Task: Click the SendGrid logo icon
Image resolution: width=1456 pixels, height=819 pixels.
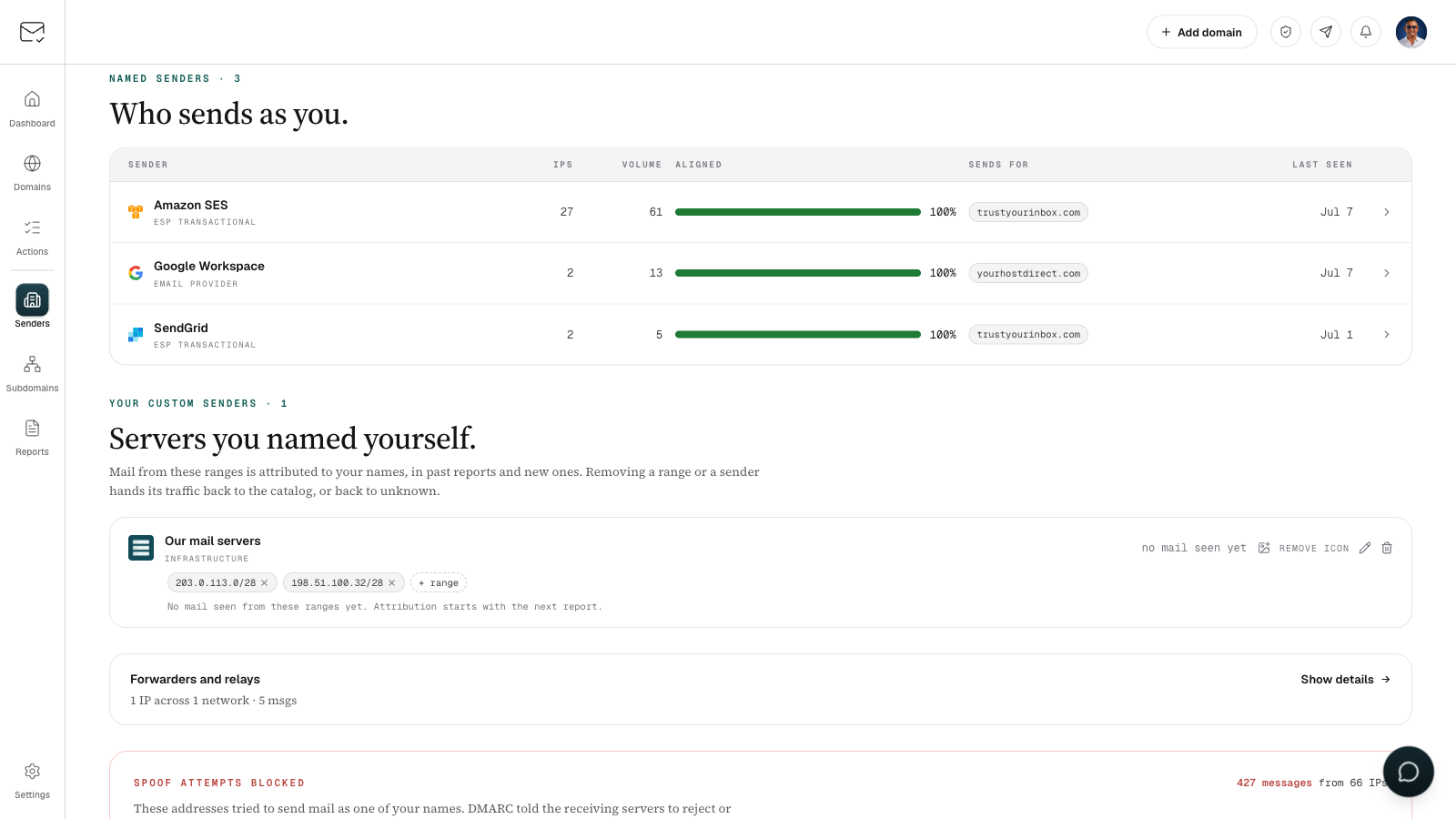Action: tap(136, 335)
